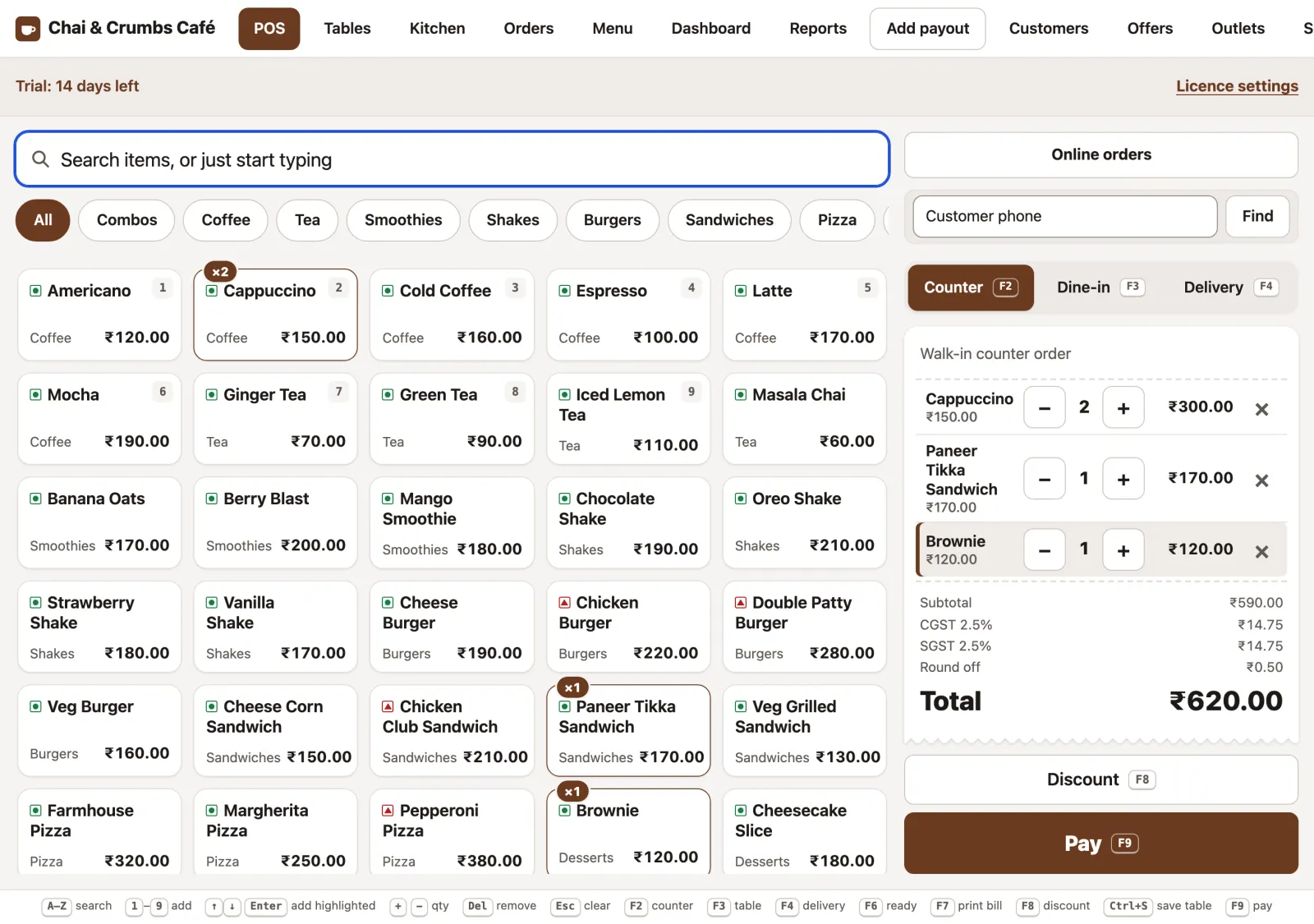The image size is (1314, 924).
Task: Add Mango Smoothie to the order
Action: pos(452,523)
